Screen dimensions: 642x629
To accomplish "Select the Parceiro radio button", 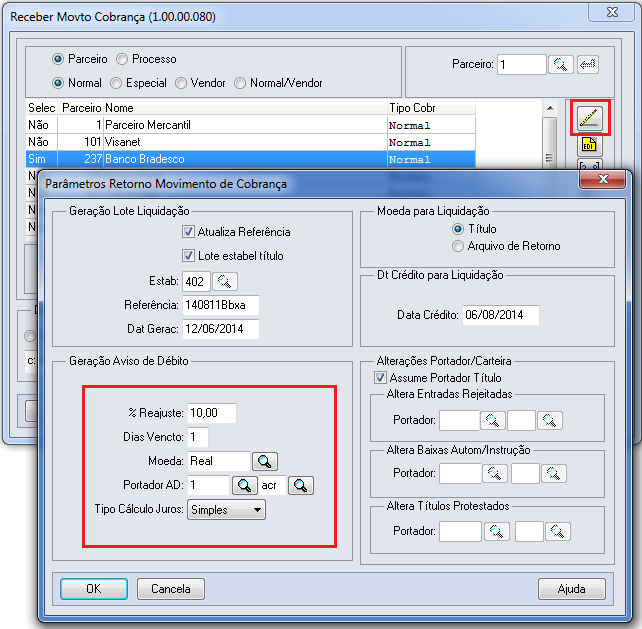I will 58,59.
